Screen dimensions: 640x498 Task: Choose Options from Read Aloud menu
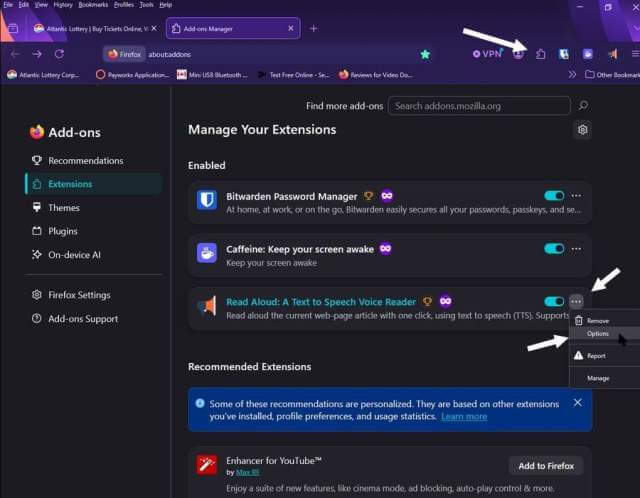604,333
